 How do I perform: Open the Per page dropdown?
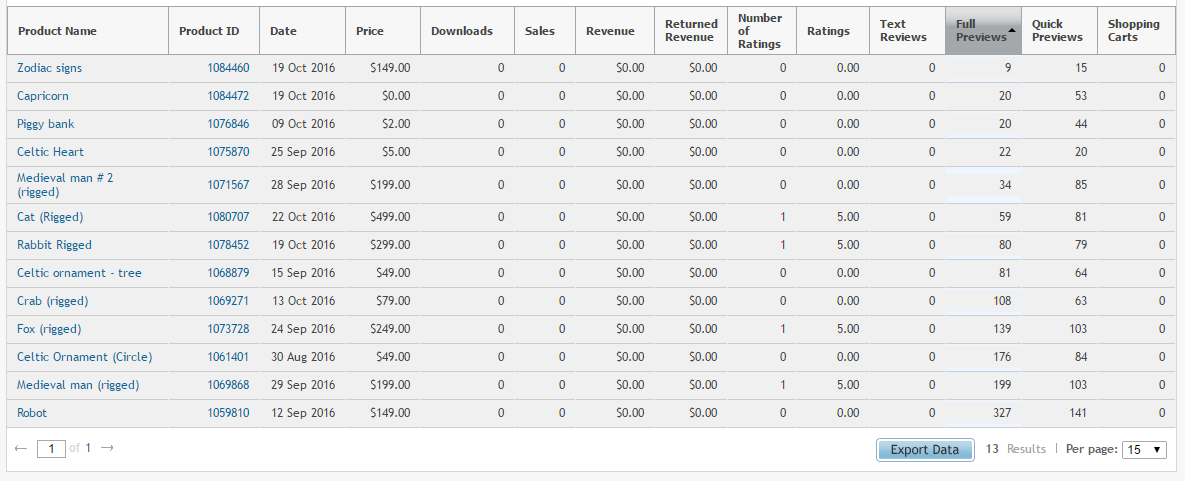point(1145,450)
